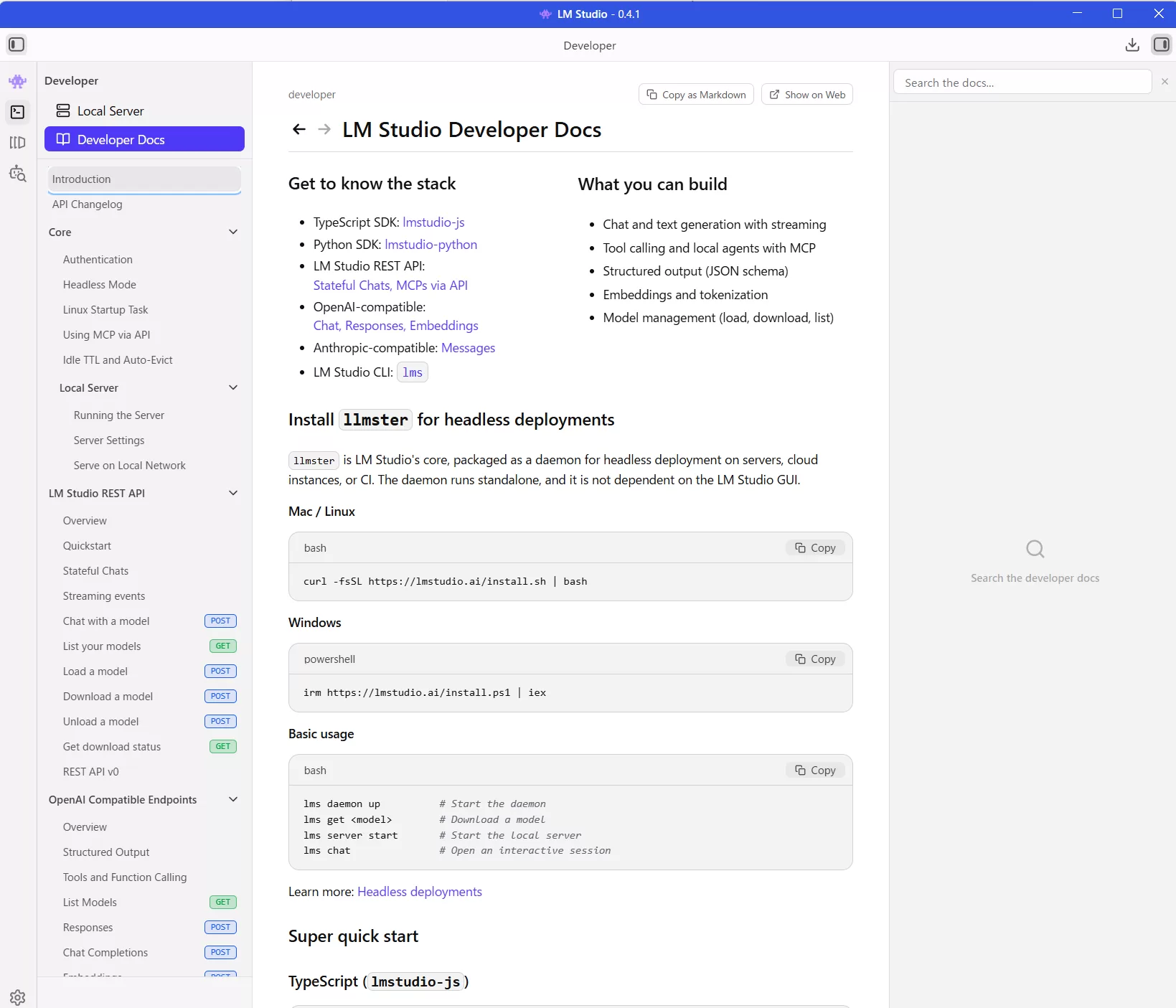The height and width of the screenshot is (1008, 1176).
Task: Open the lmstudio-python link
Action: point(431,245)
